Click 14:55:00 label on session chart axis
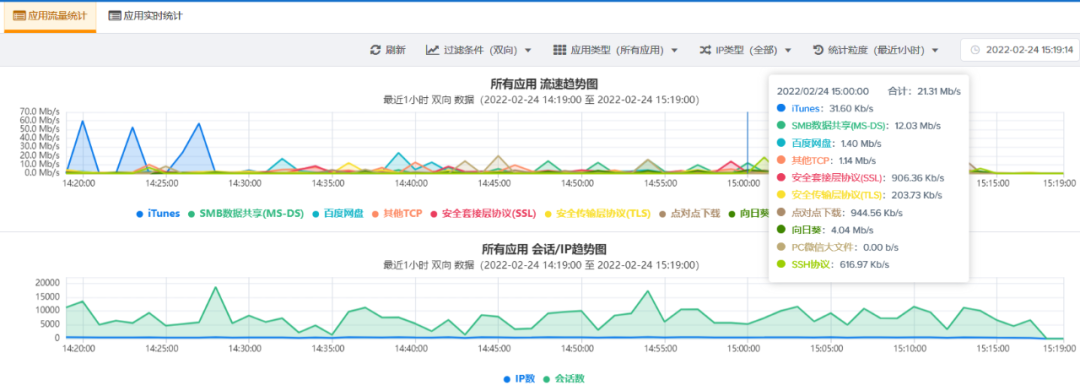Image resolution: width=1080 pixels, height=391 pixels. coord(661,349)
